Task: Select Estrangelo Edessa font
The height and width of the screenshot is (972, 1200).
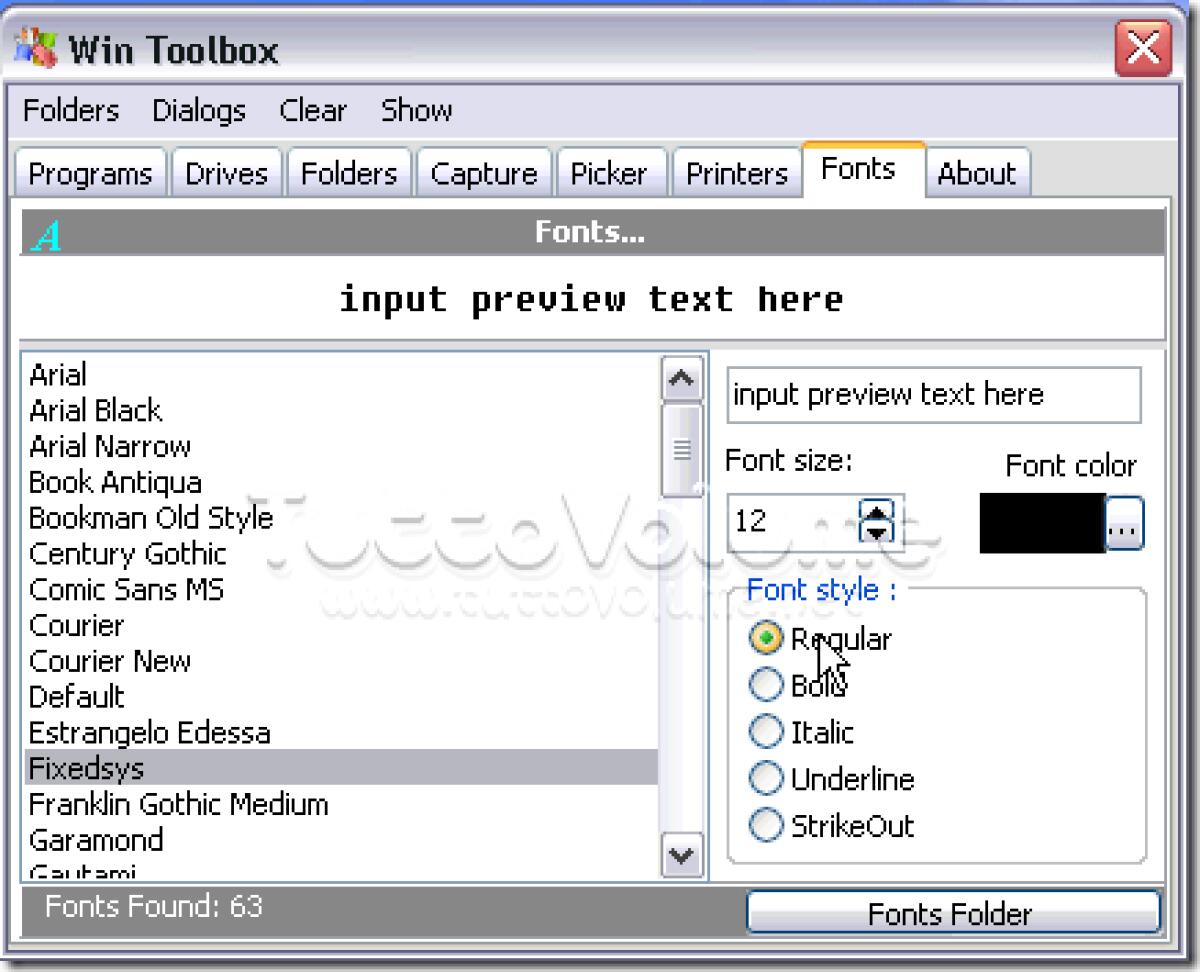Action: point(340,733)
